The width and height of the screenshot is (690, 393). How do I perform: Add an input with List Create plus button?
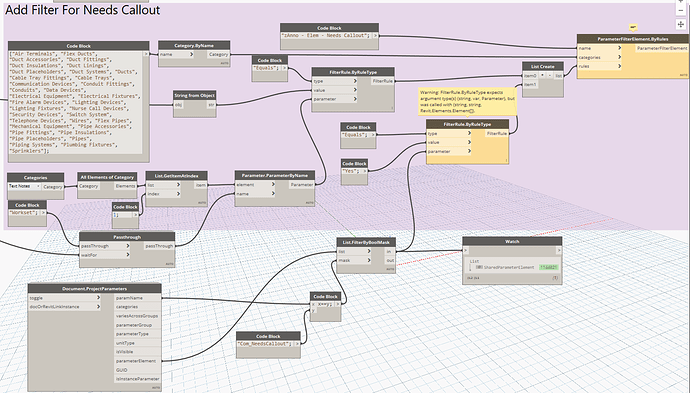coord(543,76)
